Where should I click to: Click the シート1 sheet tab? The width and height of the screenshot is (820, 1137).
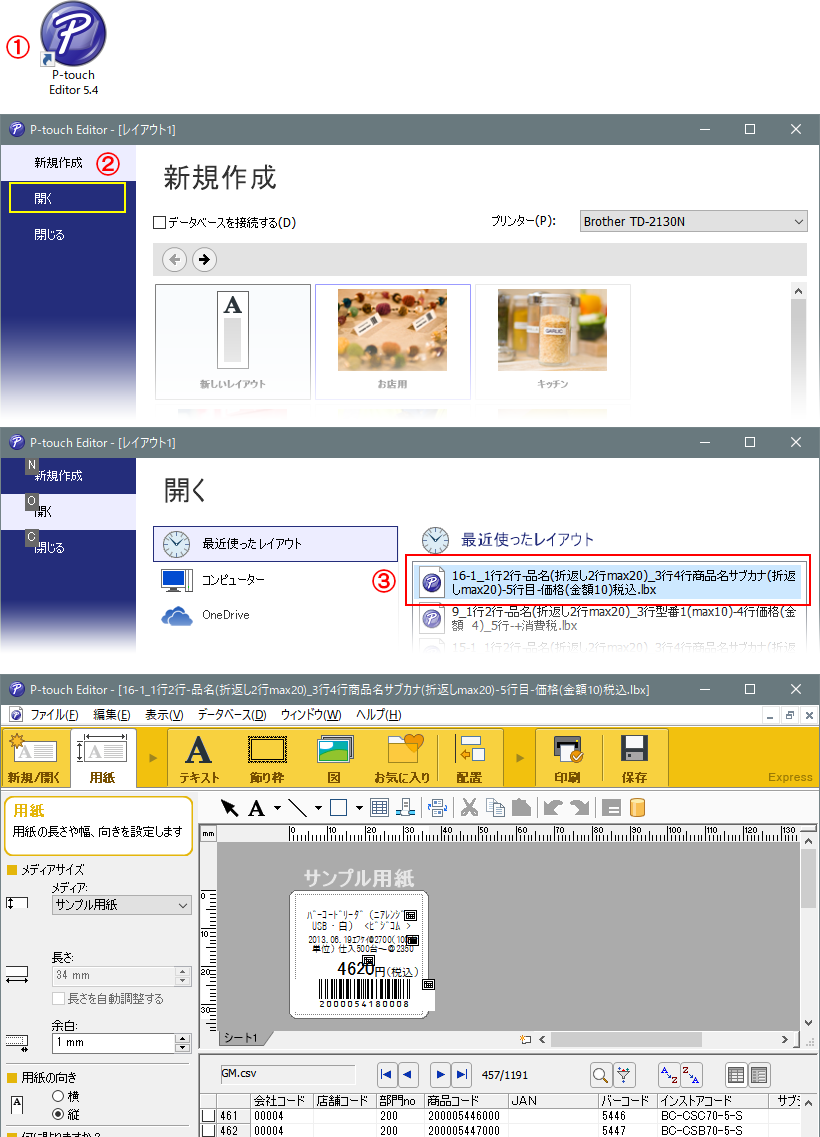[240, 1038]
